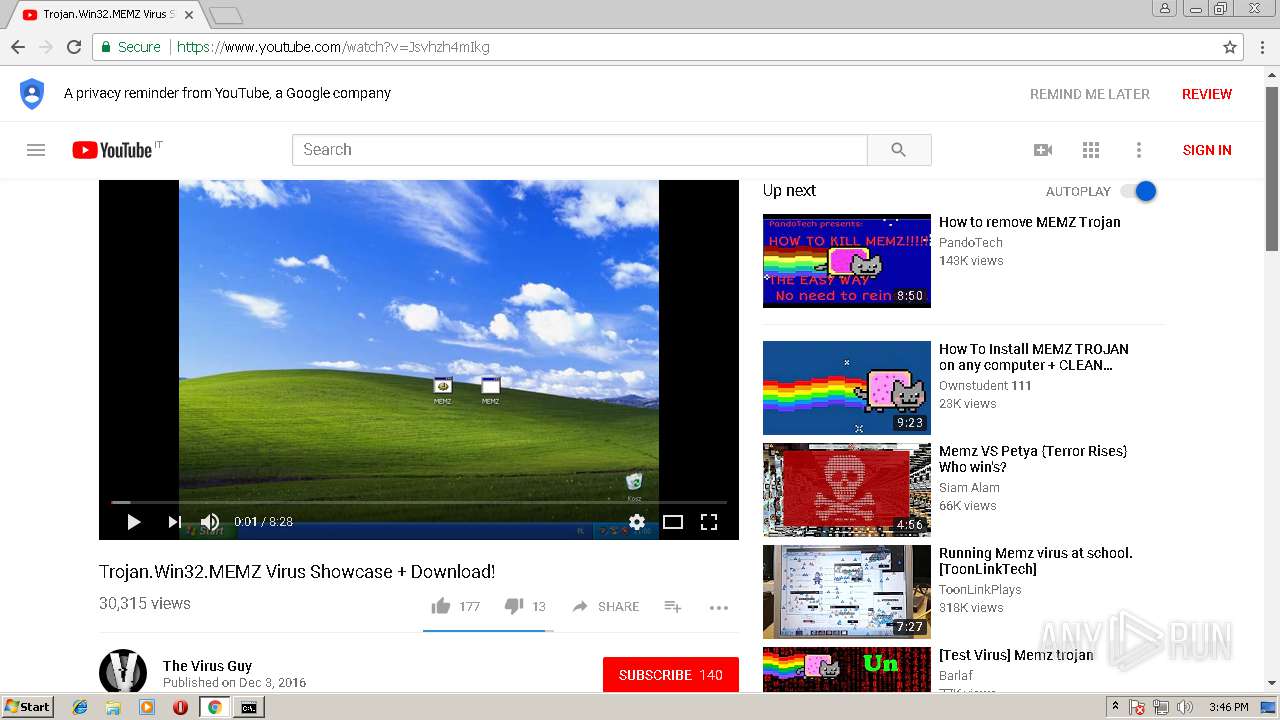Enter full screen mode

[709, 522]
